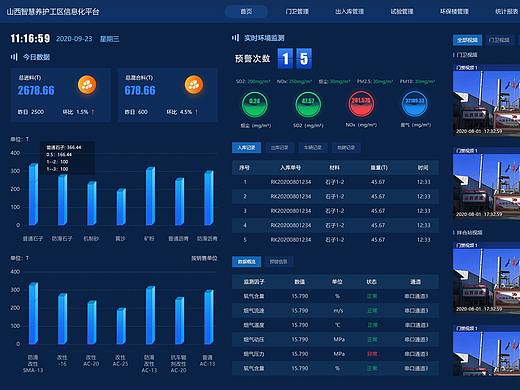Open the 统计报表 navigation tab

(x=507, y=12)
